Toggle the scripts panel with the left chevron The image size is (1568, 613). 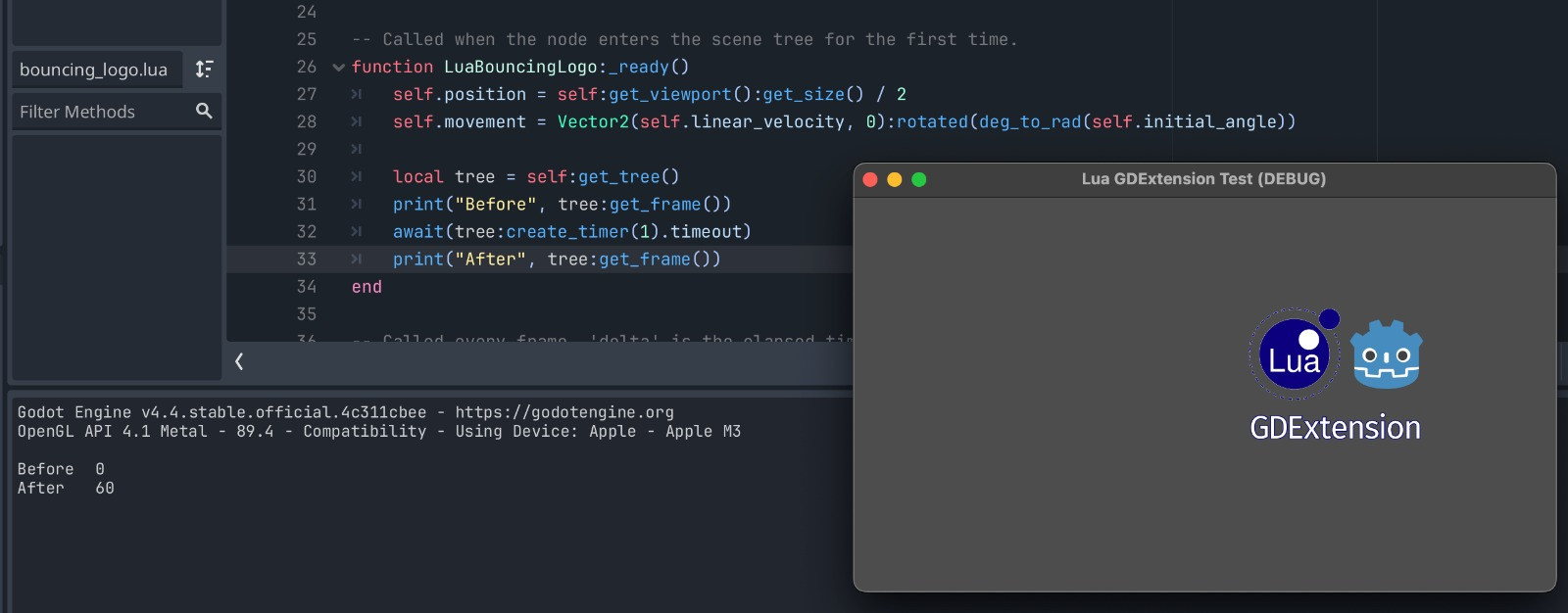[239, 361]
